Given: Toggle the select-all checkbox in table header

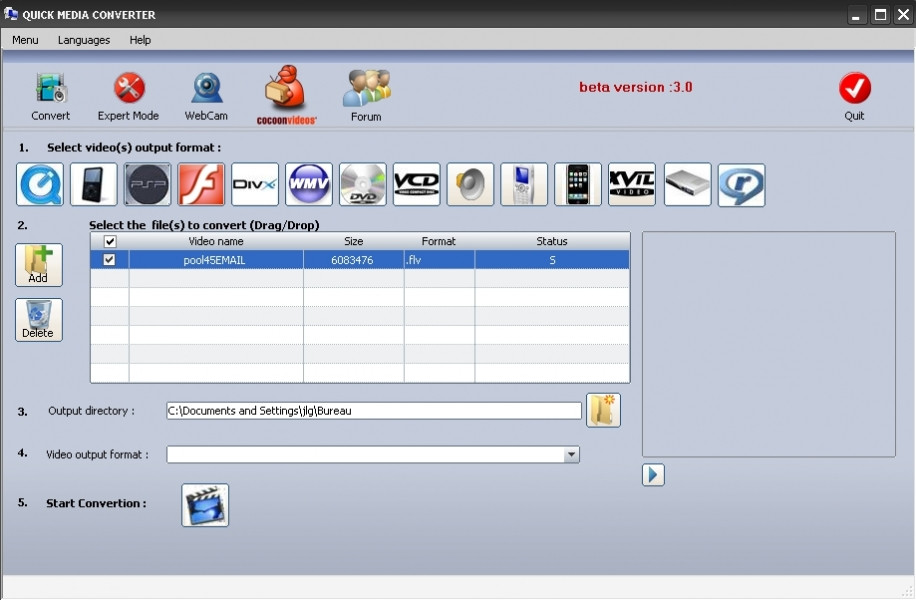Looking at the screenshot, I should coord(110,241).
